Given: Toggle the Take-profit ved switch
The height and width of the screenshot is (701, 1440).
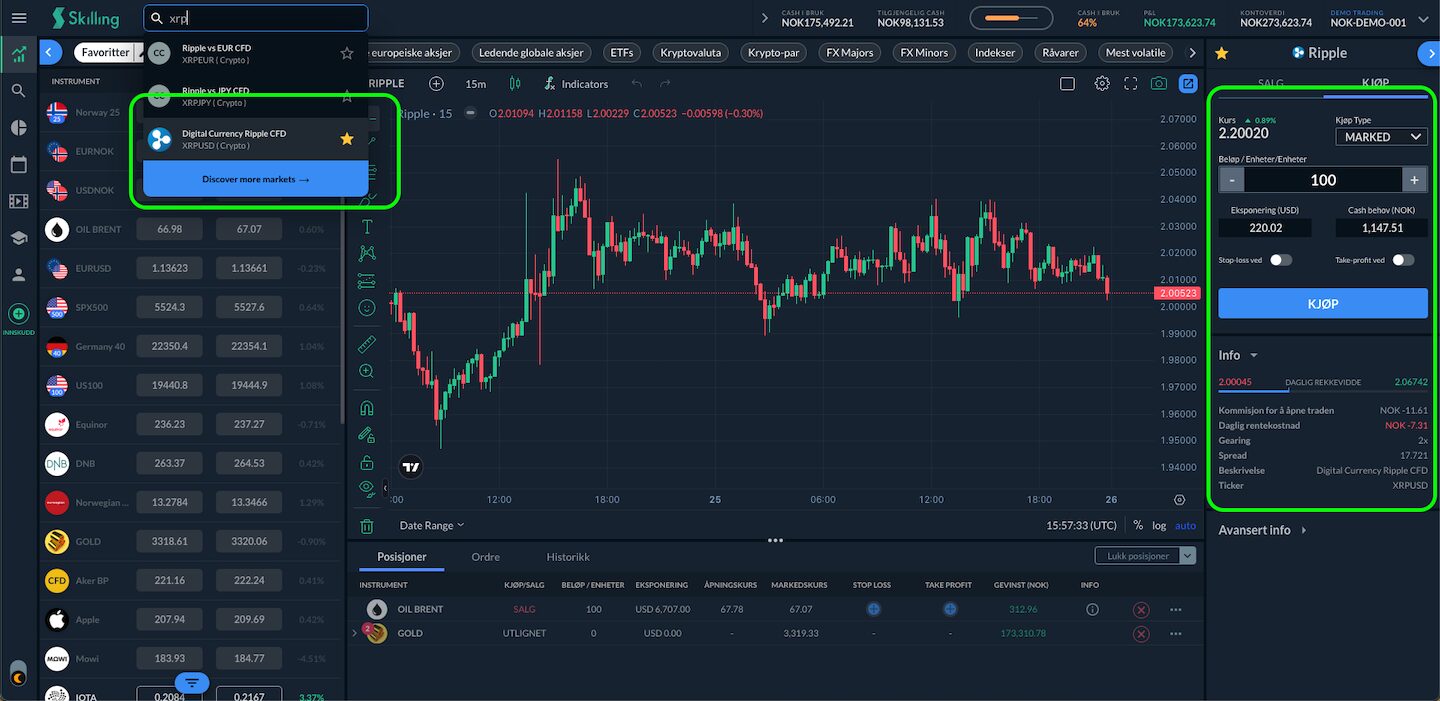Looking at the screenshot, I should 1403,260.
